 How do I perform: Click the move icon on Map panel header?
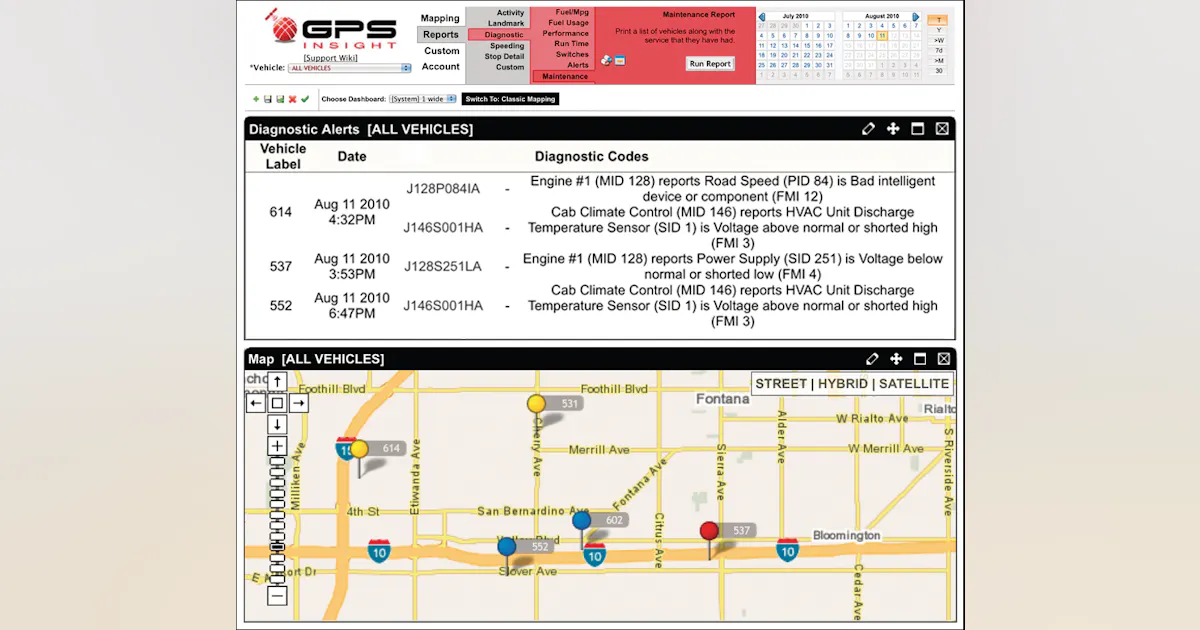(896, 358)
